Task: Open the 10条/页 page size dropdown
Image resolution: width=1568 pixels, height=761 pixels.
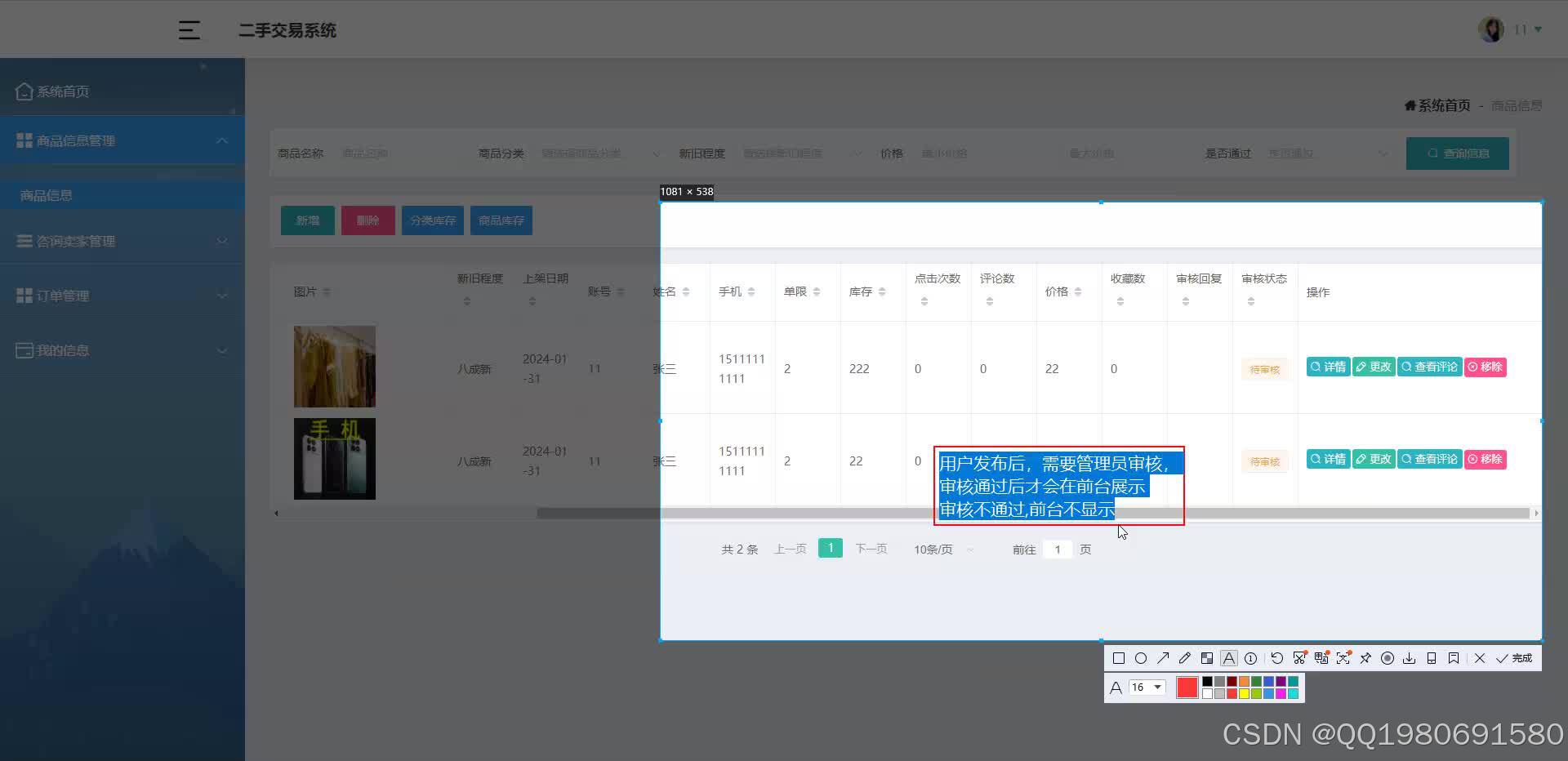Action: [944, 550]
